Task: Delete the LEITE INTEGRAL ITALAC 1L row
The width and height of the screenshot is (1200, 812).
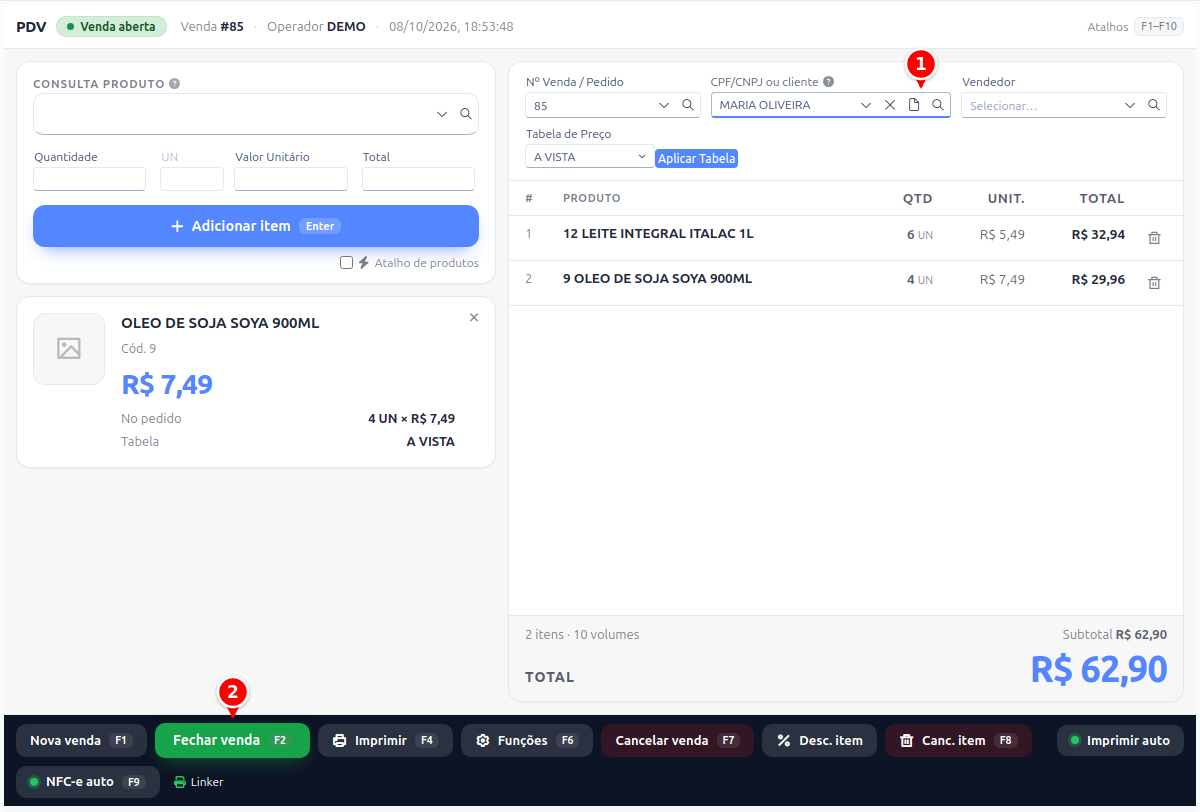Action: pyautogui.click(x=1154, y=238)
